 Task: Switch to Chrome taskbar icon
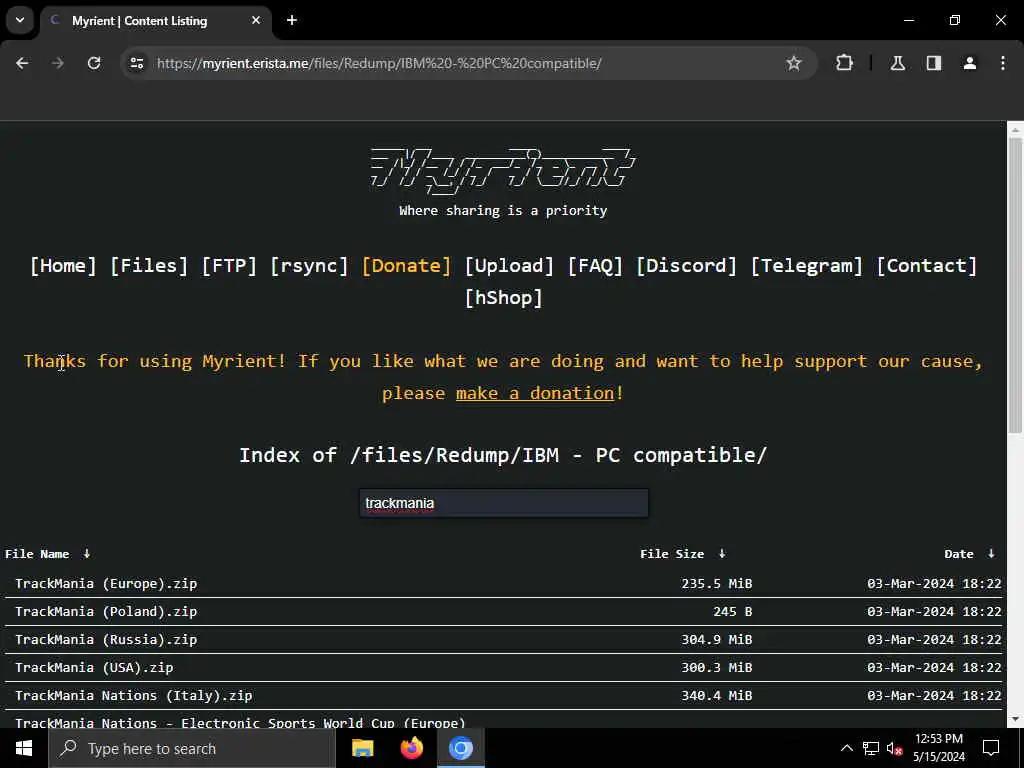[460, 748]
